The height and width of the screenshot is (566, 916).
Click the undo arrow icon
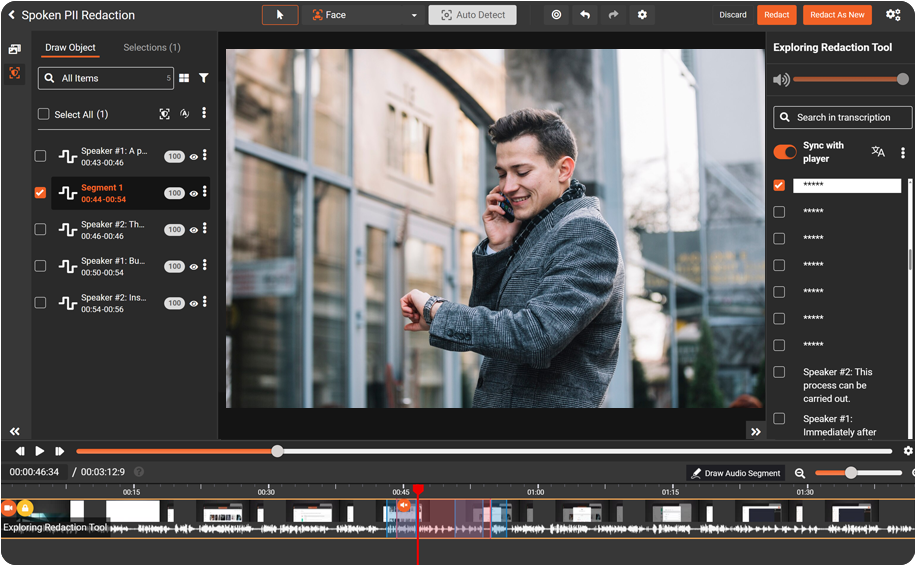(585, 15)
